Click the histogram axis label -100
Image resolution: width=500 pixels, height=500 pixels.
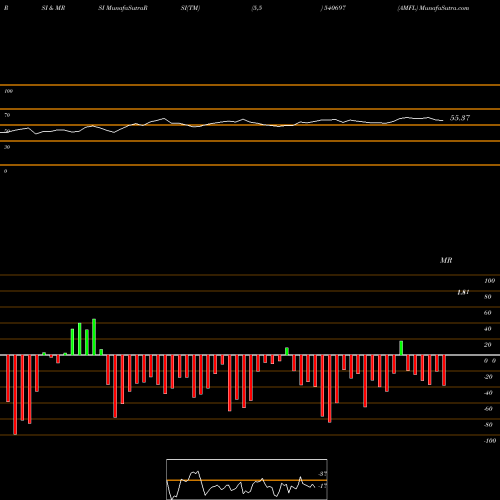(490, 441)
